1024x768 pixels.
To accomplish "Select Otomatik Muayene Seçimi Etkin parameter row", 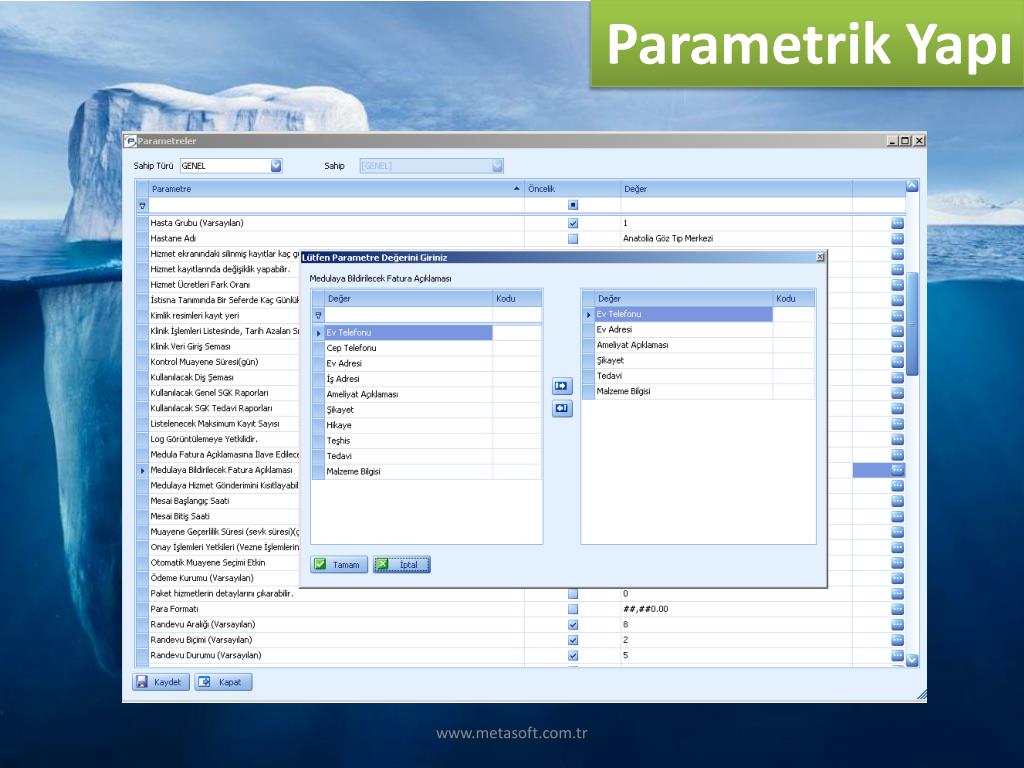I will point(224,563).
